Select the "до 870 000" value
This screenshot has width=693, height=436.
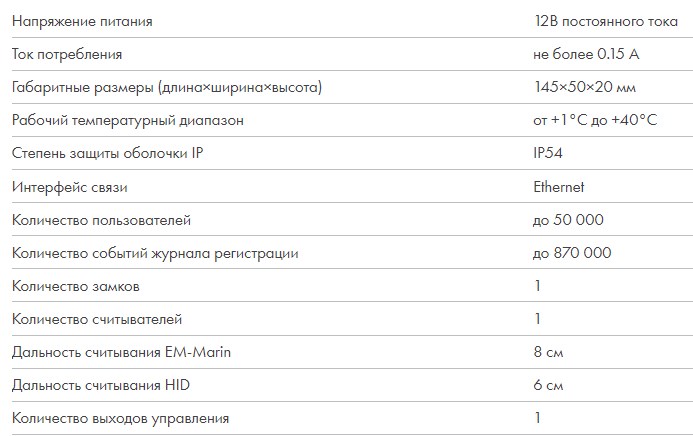click(x=572, y=253)
